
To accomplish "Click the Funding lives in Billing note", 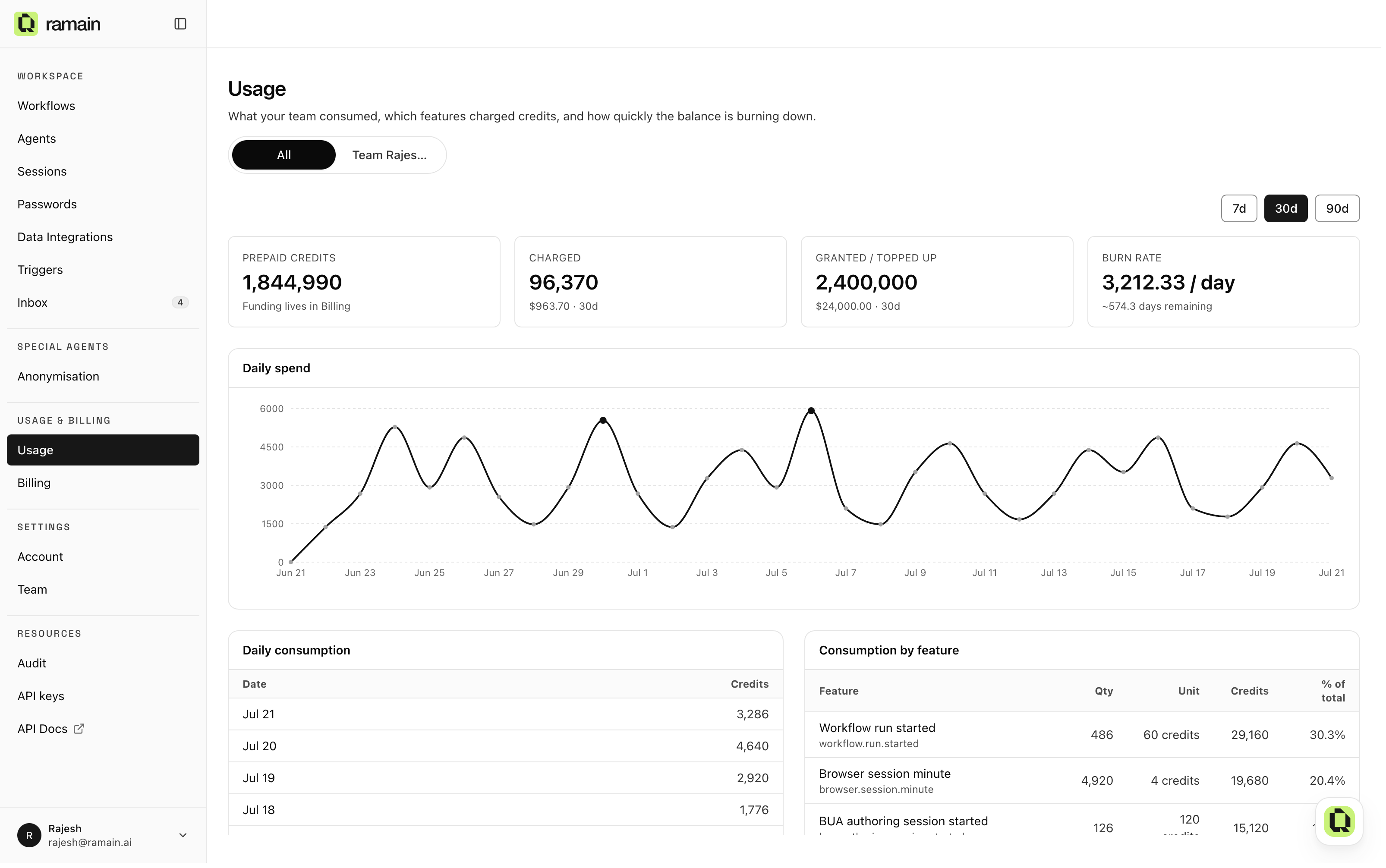I will 296,307.
